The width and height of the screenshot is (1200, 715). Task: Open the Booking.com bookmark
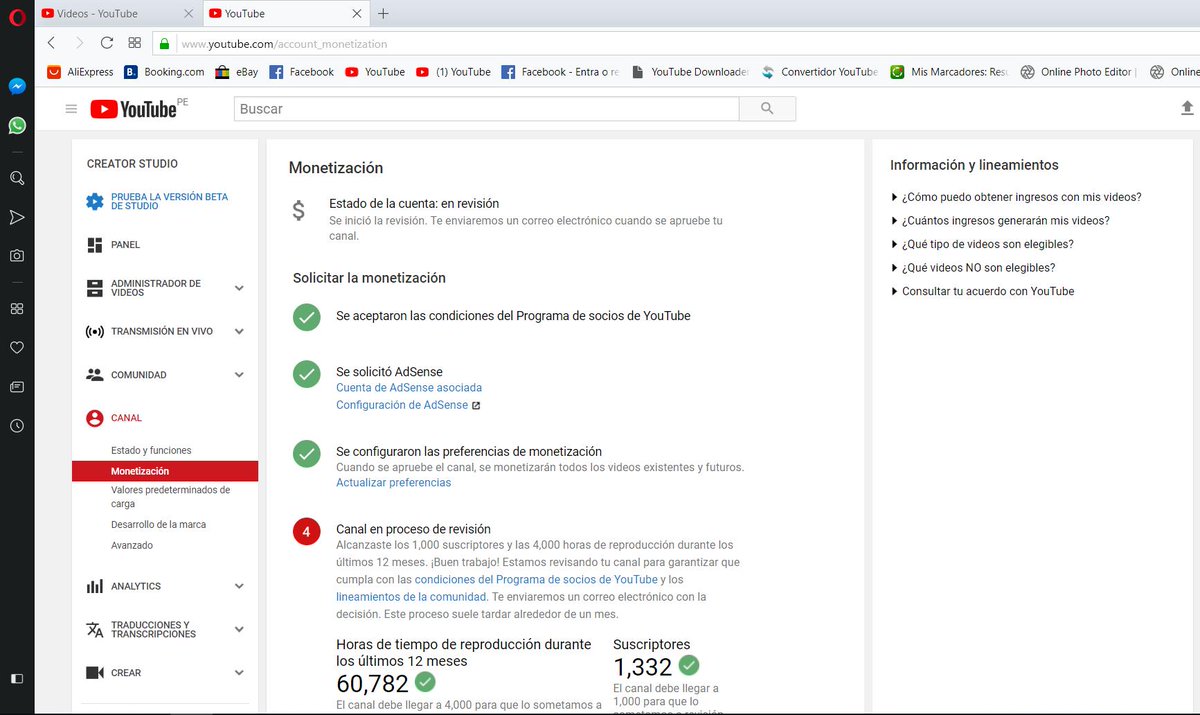[x=164, y=72]
